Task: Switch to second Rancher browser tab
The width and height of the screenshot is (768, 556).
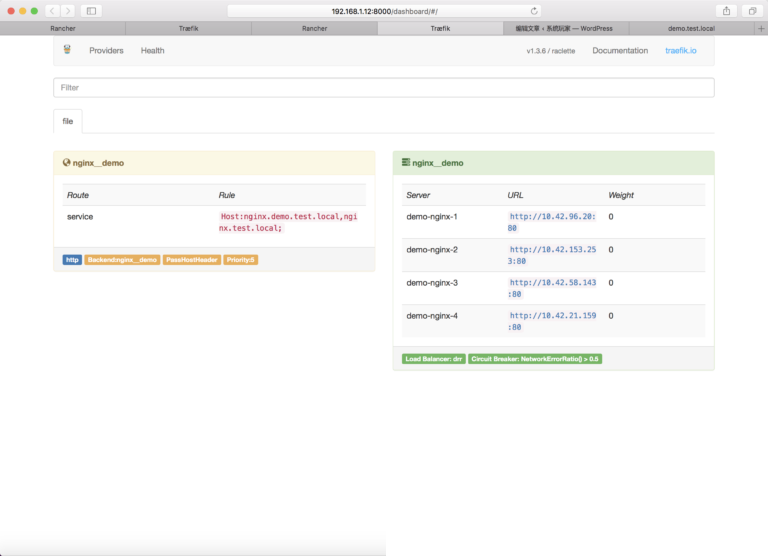Action: tap(314, 28)
